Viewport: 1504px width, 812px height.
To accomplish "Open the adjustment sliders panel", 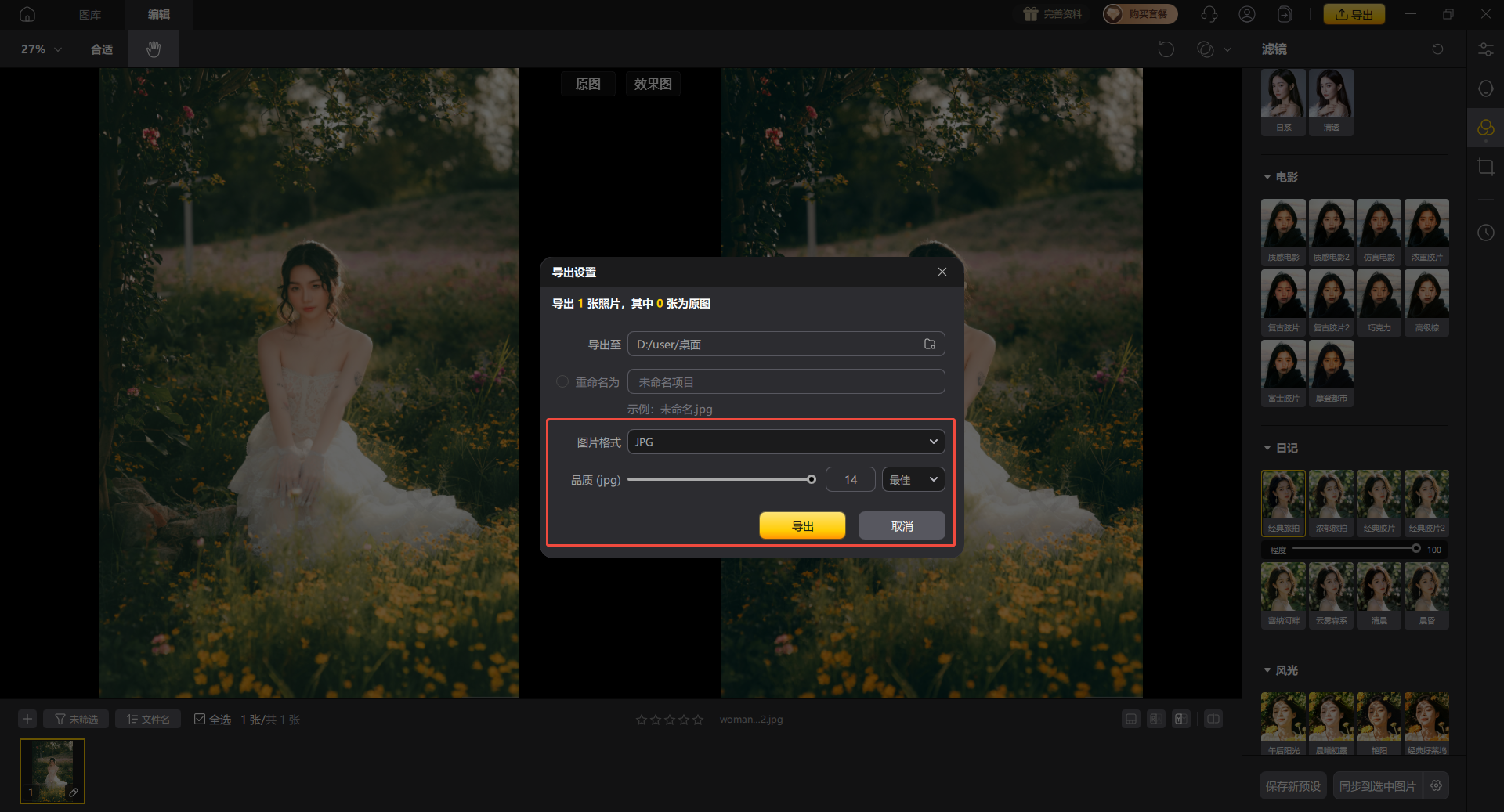I will pyautogui.click(x=1485, y=49).
